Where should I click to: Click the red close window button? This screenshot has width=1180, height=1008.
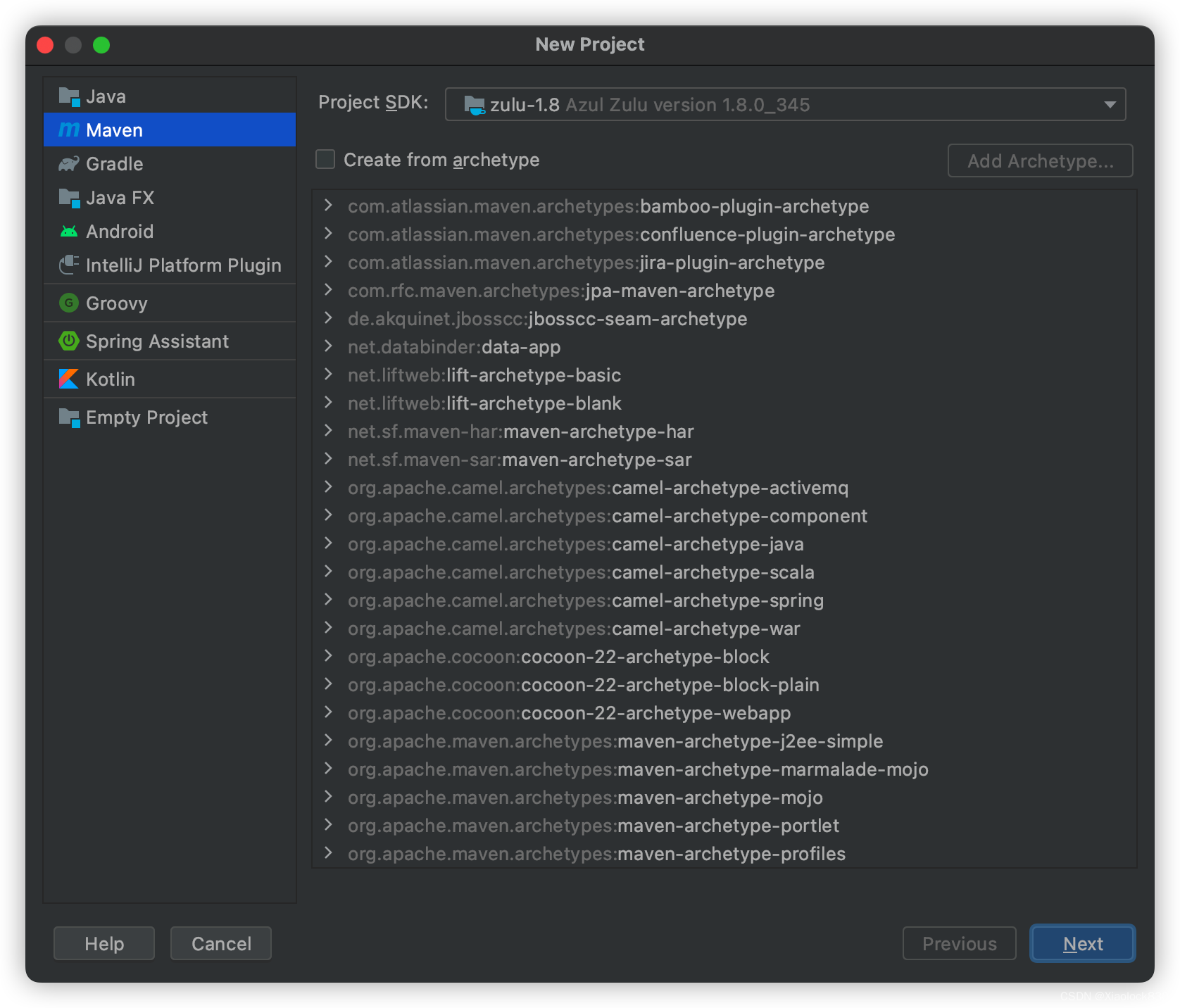pos(45,45)
